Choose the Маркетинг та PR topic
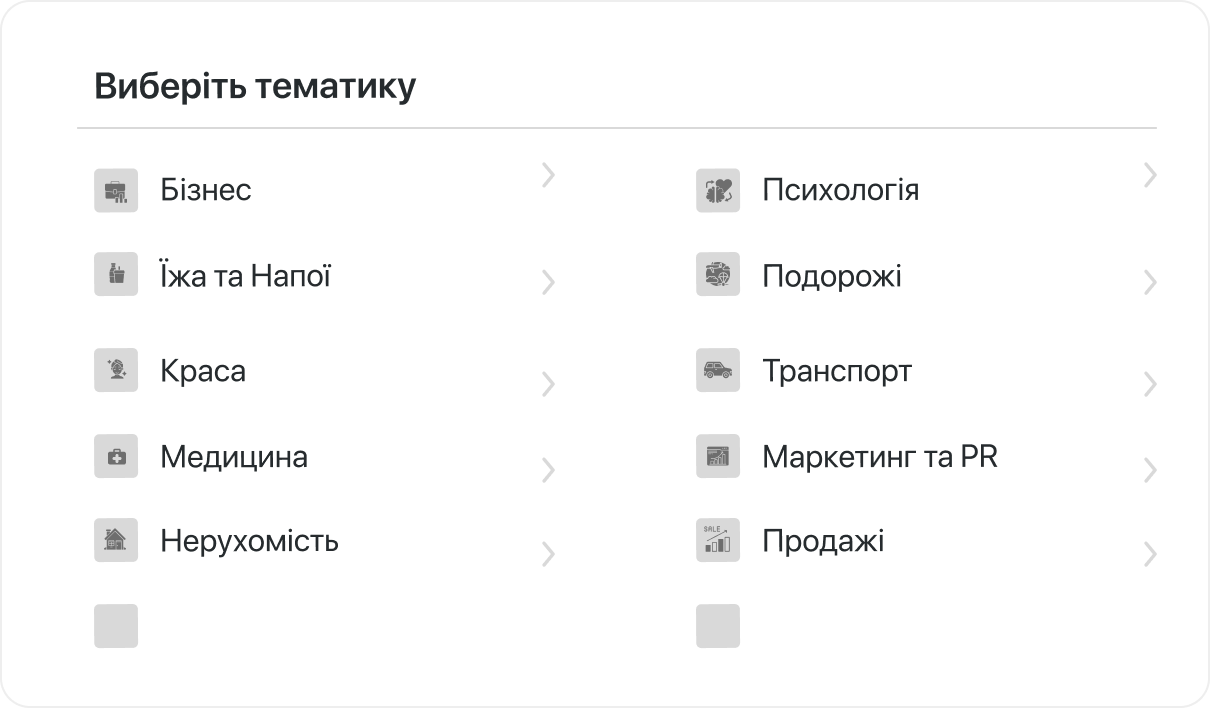 click(x=879, y=457)
